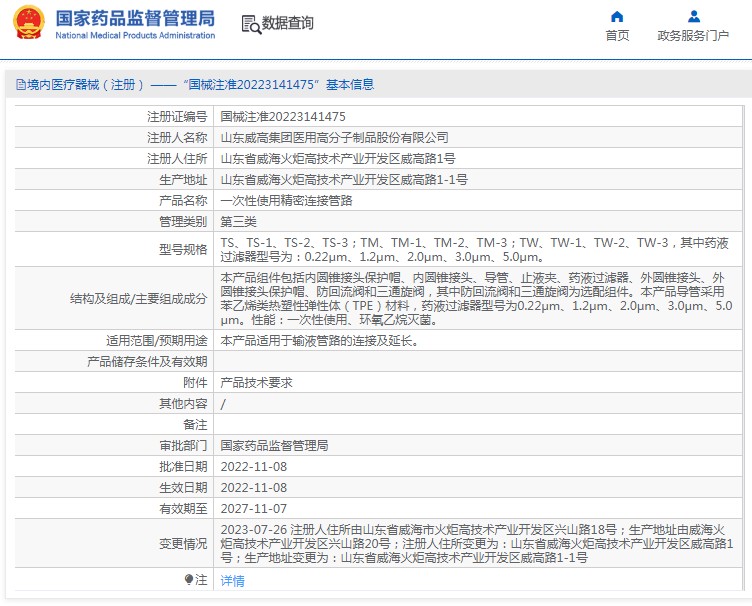
Task: Click the 其他内容 row label
Action: (x=183, y=404)
